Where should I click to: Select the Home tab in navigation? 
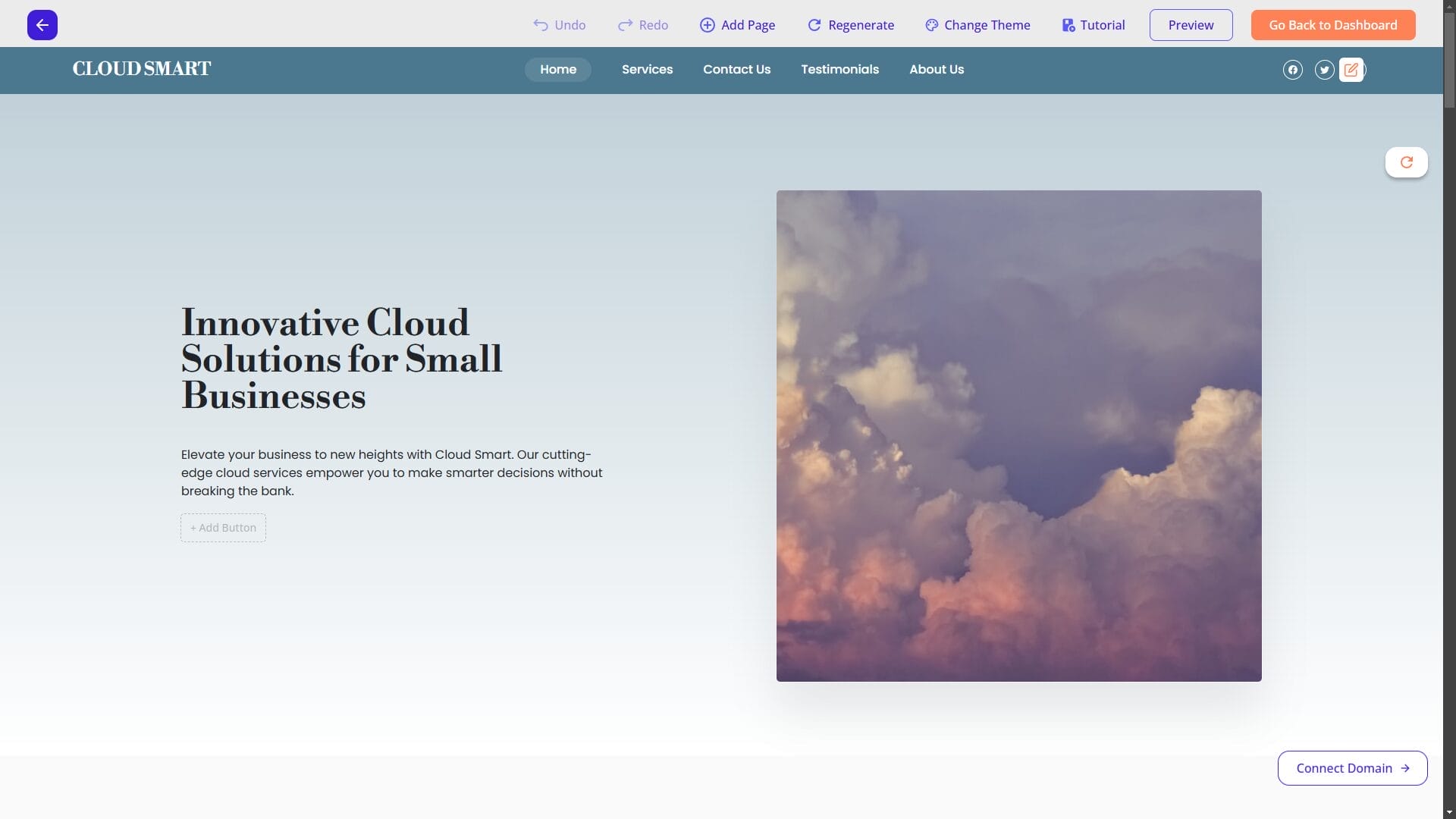click(558, 69)
